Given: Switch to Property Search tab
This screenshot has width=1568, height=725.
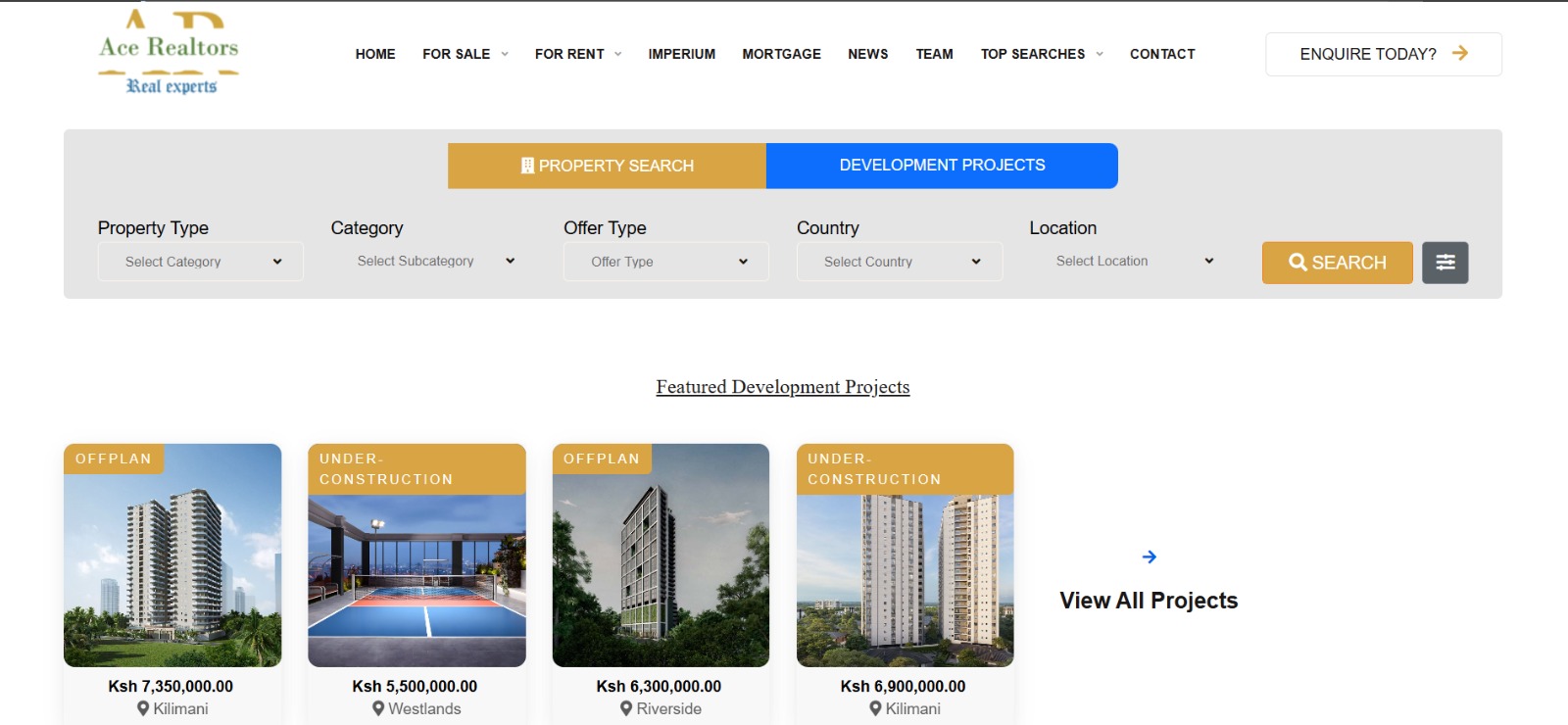Looking at the screenshot, I should pyautogui.click(x=607, y=166).
